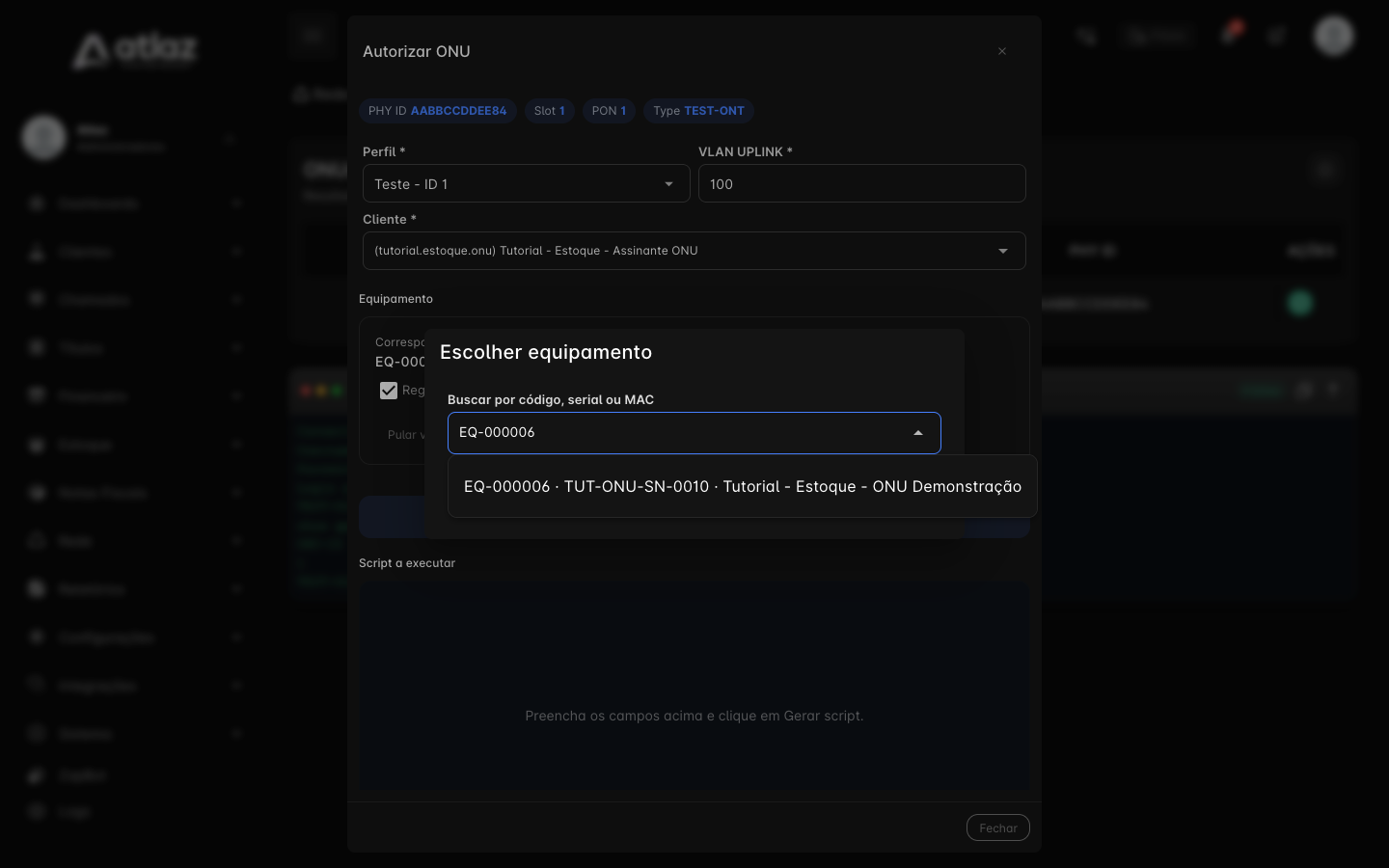Screen dimensions: 1389x868
Task: Click the Escolher equipamento heading
Action: [x=546, y=352]
